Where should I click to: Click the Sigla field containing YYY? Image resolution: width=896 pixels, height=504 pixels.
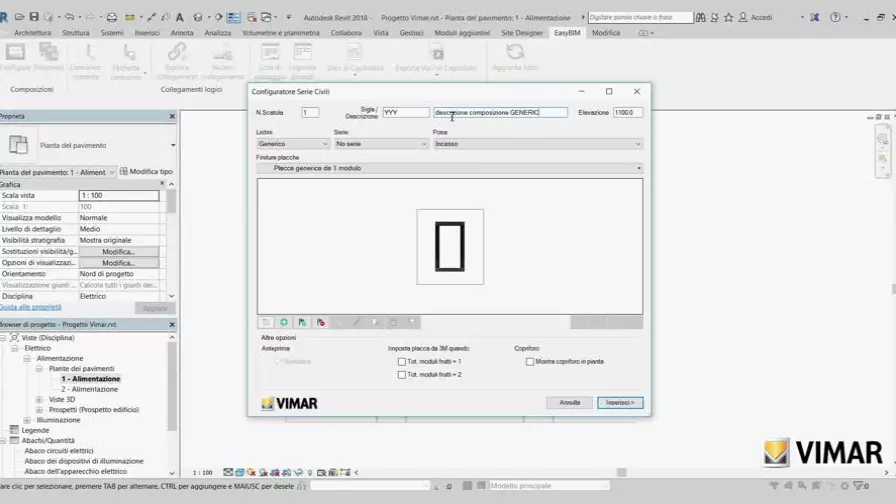point(406,113)
